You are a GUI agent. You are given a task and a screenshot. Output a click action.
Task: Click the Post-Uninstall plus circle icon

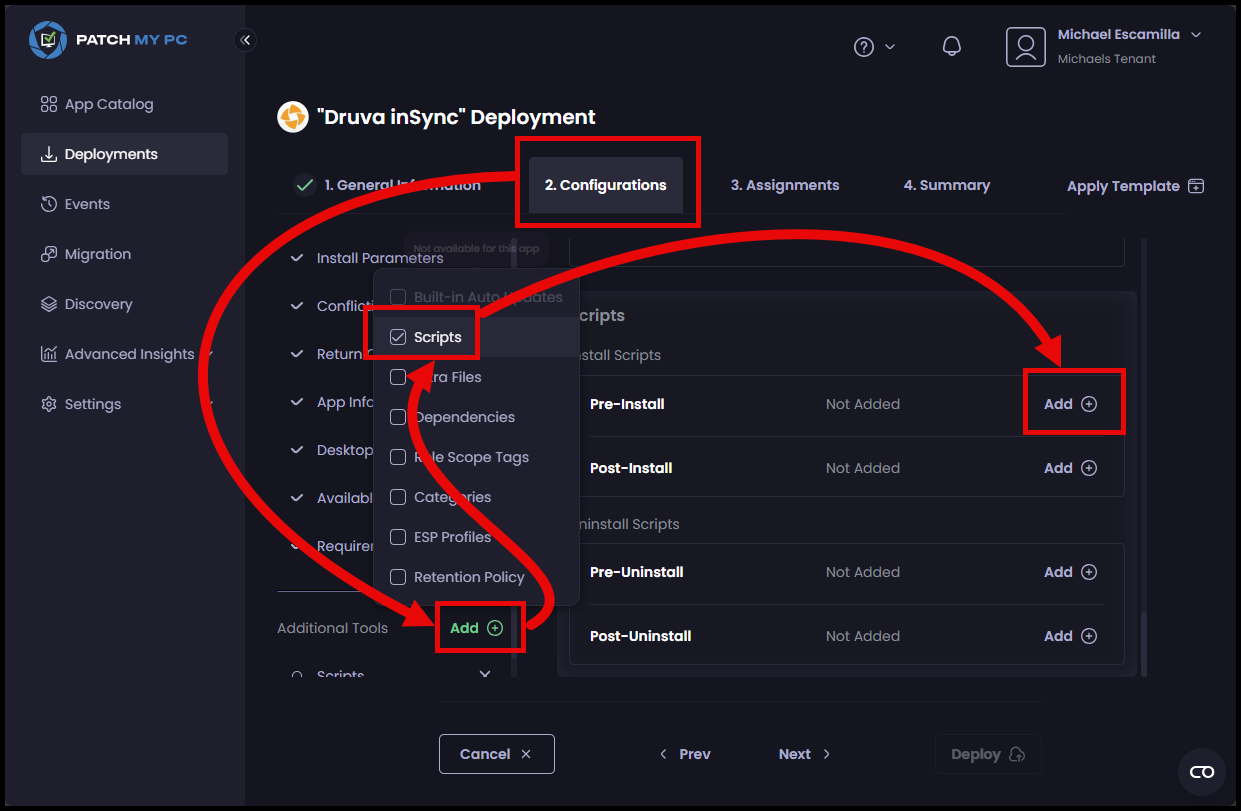coord(1089,636)
